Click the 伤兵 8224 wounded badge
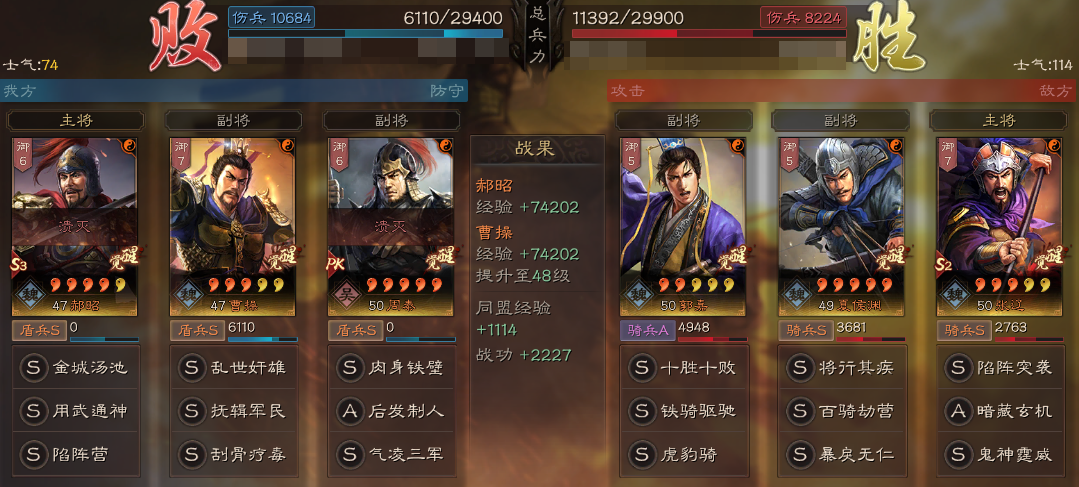 point(803,17)
